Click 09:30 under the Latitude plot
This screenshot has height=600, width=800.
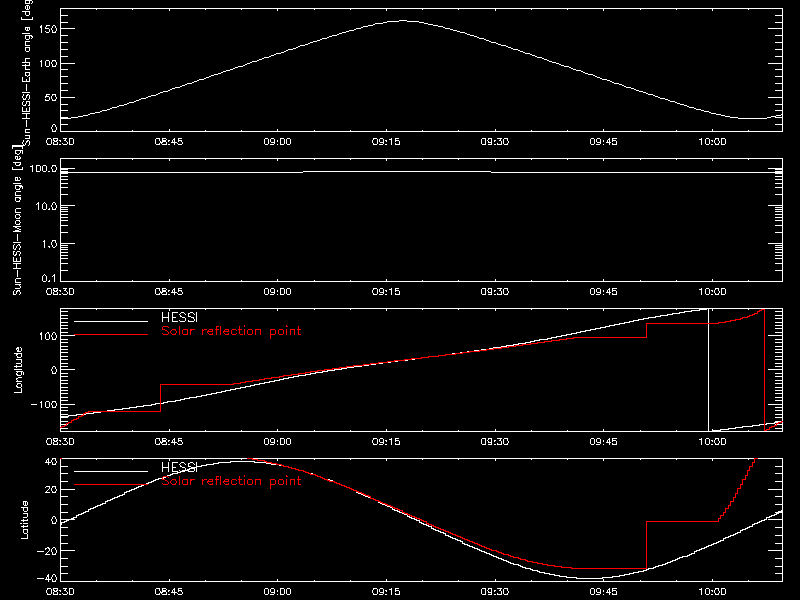[x=494, y=591]
